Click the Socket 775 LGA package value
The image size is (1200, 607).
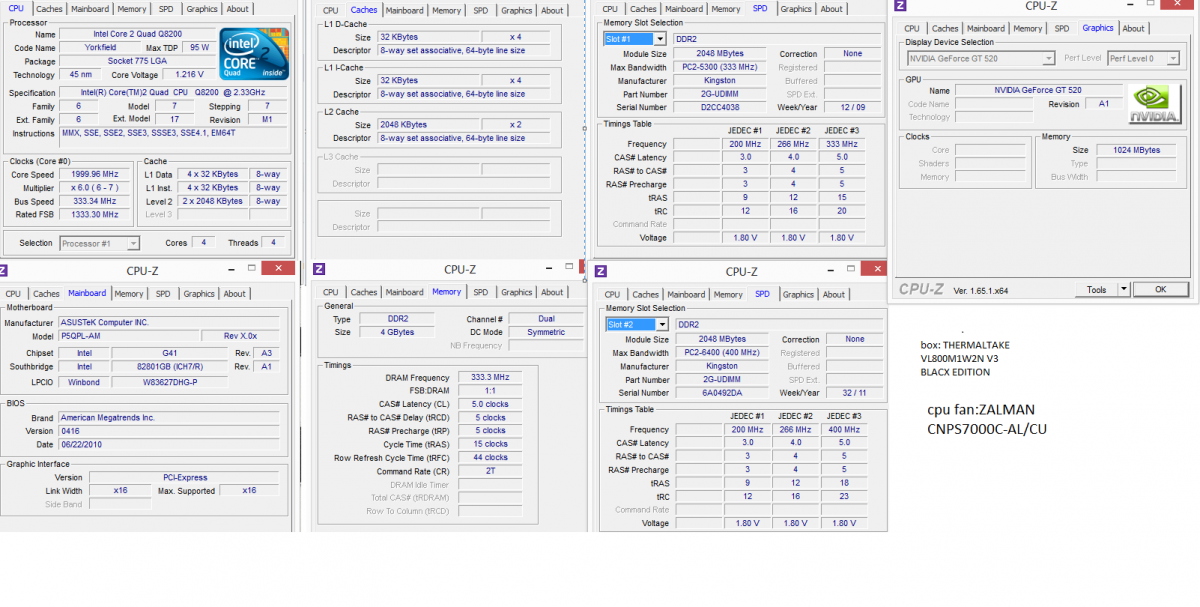point(138,61)
